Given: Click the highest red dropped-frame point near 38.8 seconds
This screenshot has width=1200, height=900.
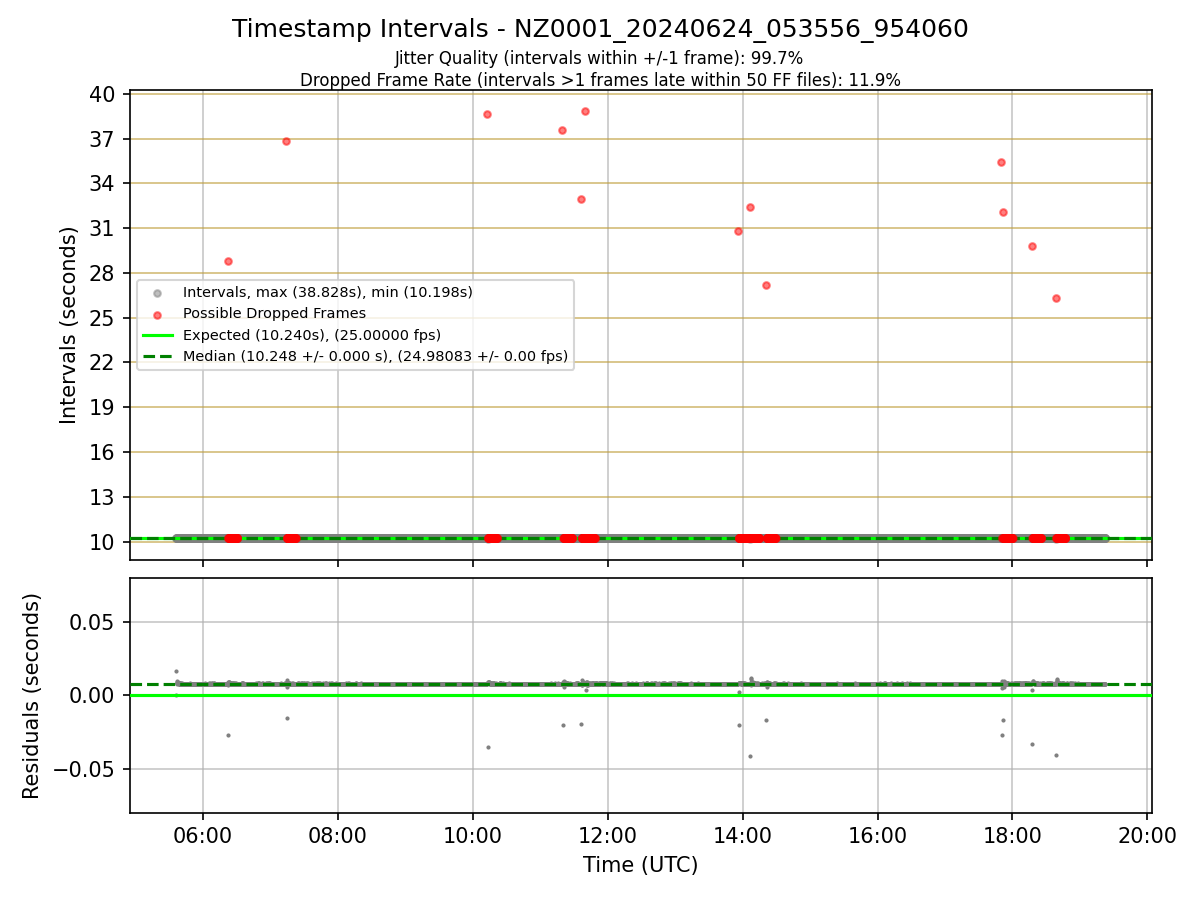Looking at the screenshot, I should [585, 111].
